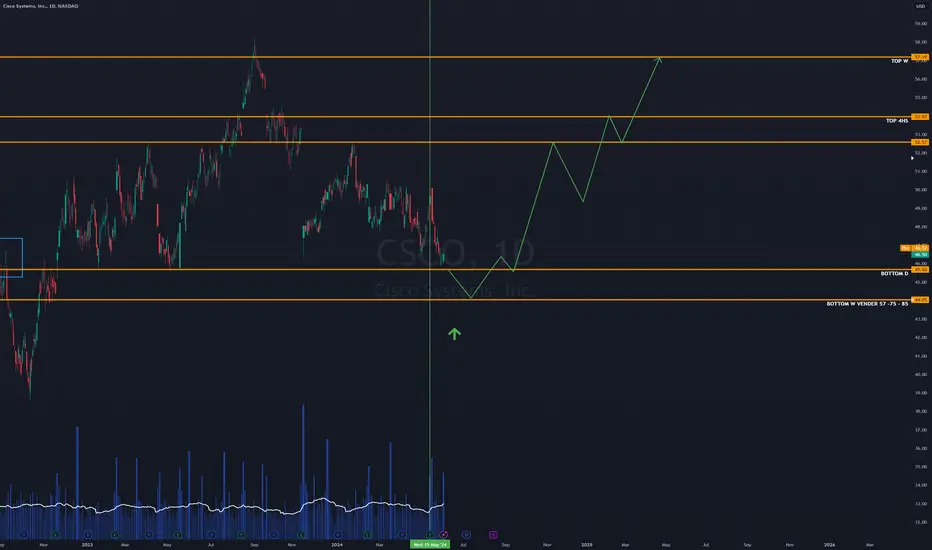
Task: Click the 2023 label on the time axis
Action: [x=87, y=545]
